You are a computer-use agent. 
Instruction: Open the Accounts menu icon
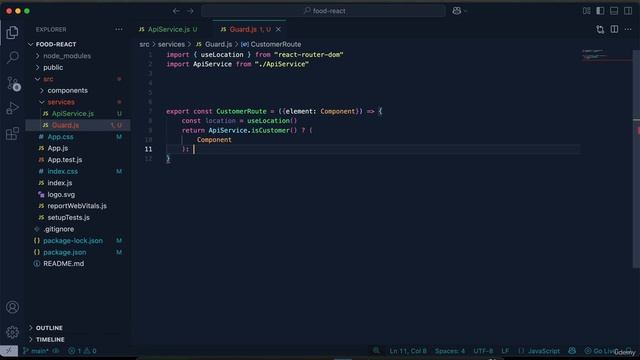(12, 307)
